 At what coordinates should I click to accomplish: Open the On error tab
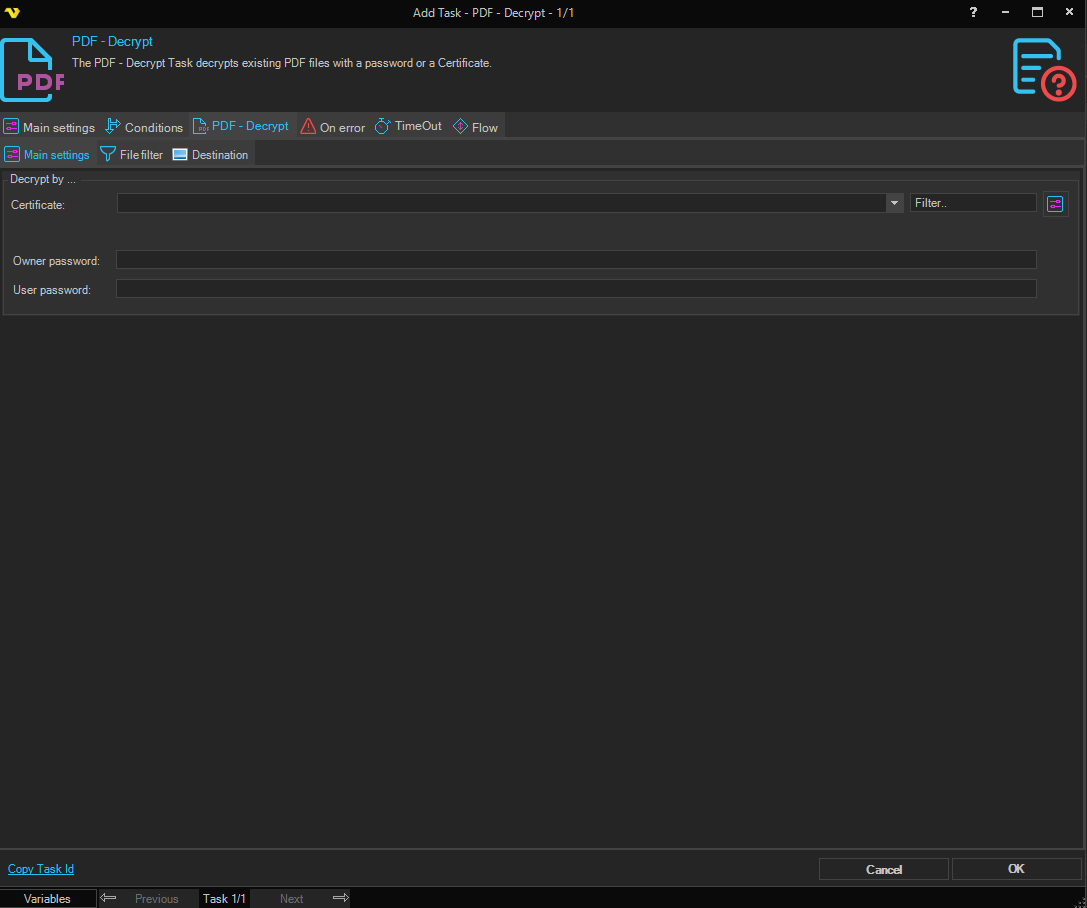tap(333, 127)
